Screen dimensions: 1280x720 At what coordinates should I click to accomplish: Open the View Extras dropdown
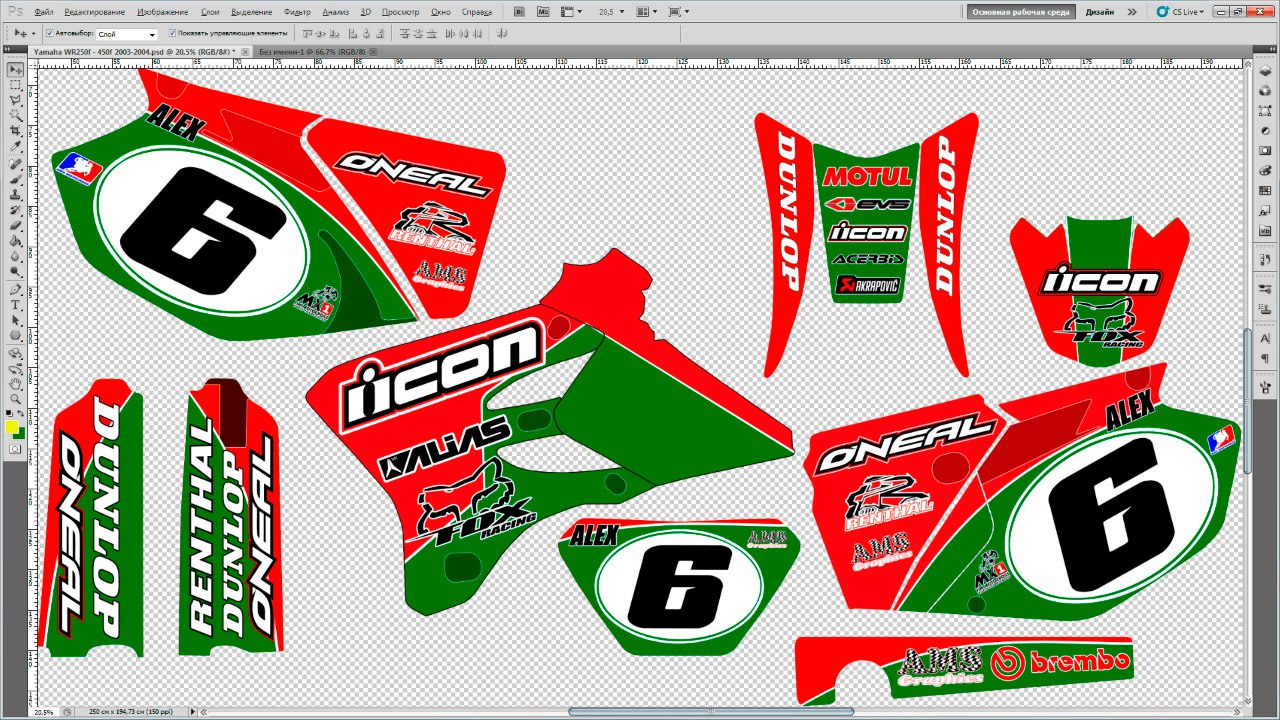pos(571,12)
